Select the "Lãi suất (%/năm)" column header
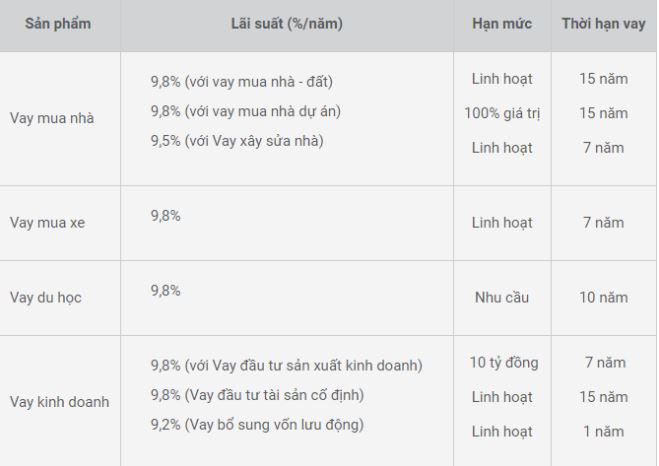659x466 pixels. (286, 23)
